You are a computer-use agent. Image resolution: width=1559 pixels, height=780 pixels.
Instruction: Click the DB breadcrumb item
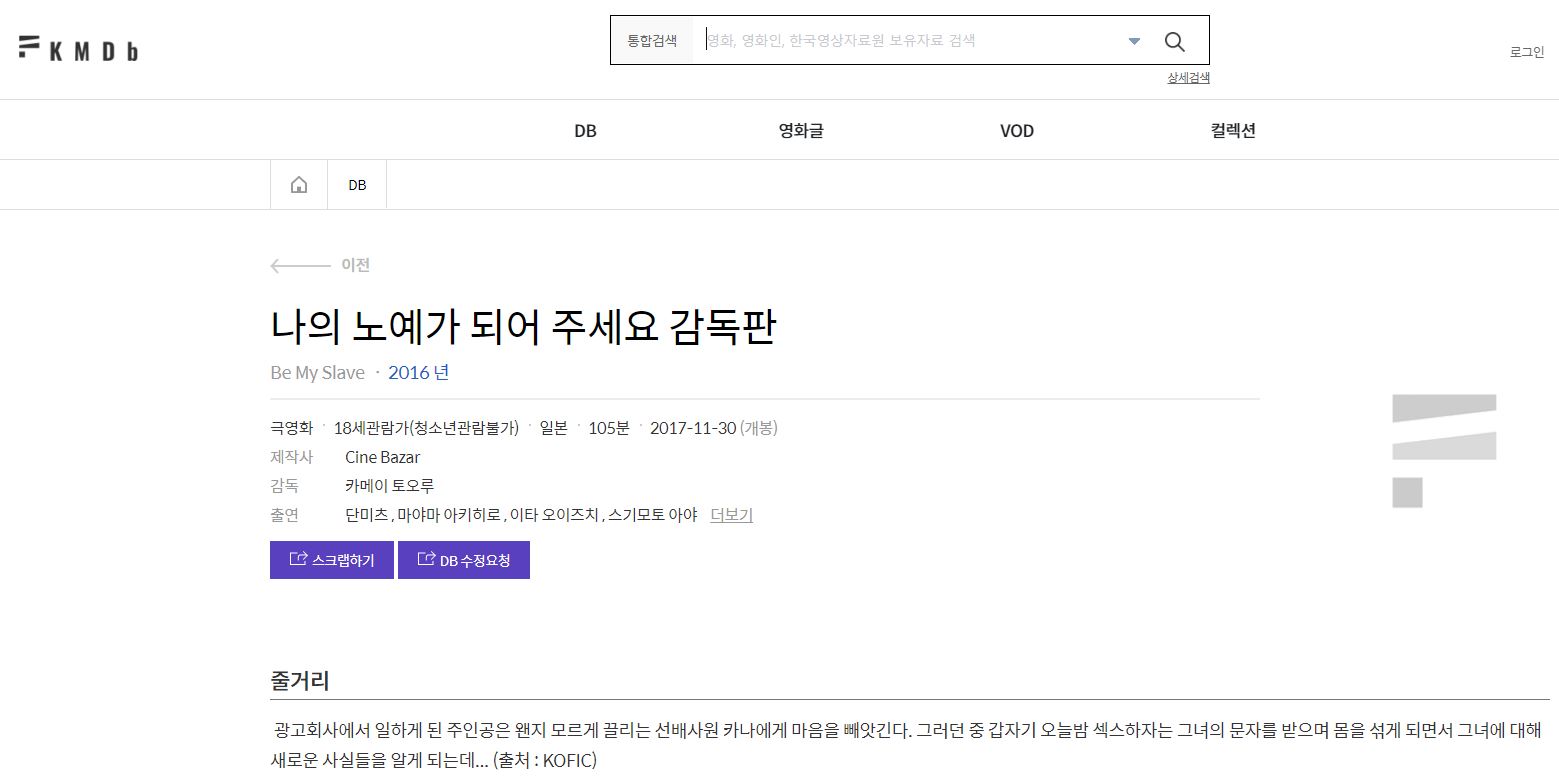pyautogui.click(x=357, y=185)
